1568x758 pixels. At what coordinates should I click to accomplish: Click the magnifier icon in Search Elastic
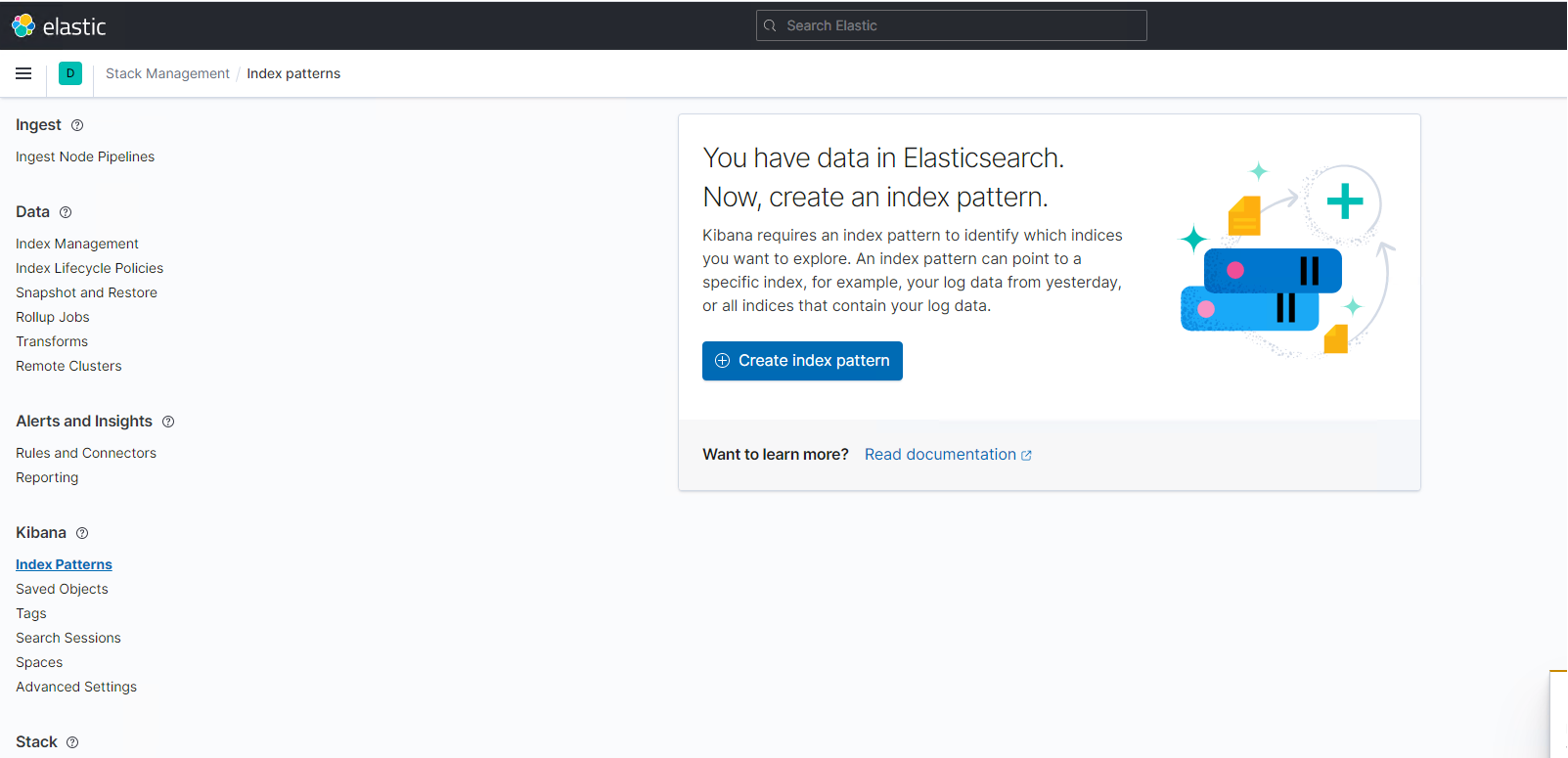770,25
